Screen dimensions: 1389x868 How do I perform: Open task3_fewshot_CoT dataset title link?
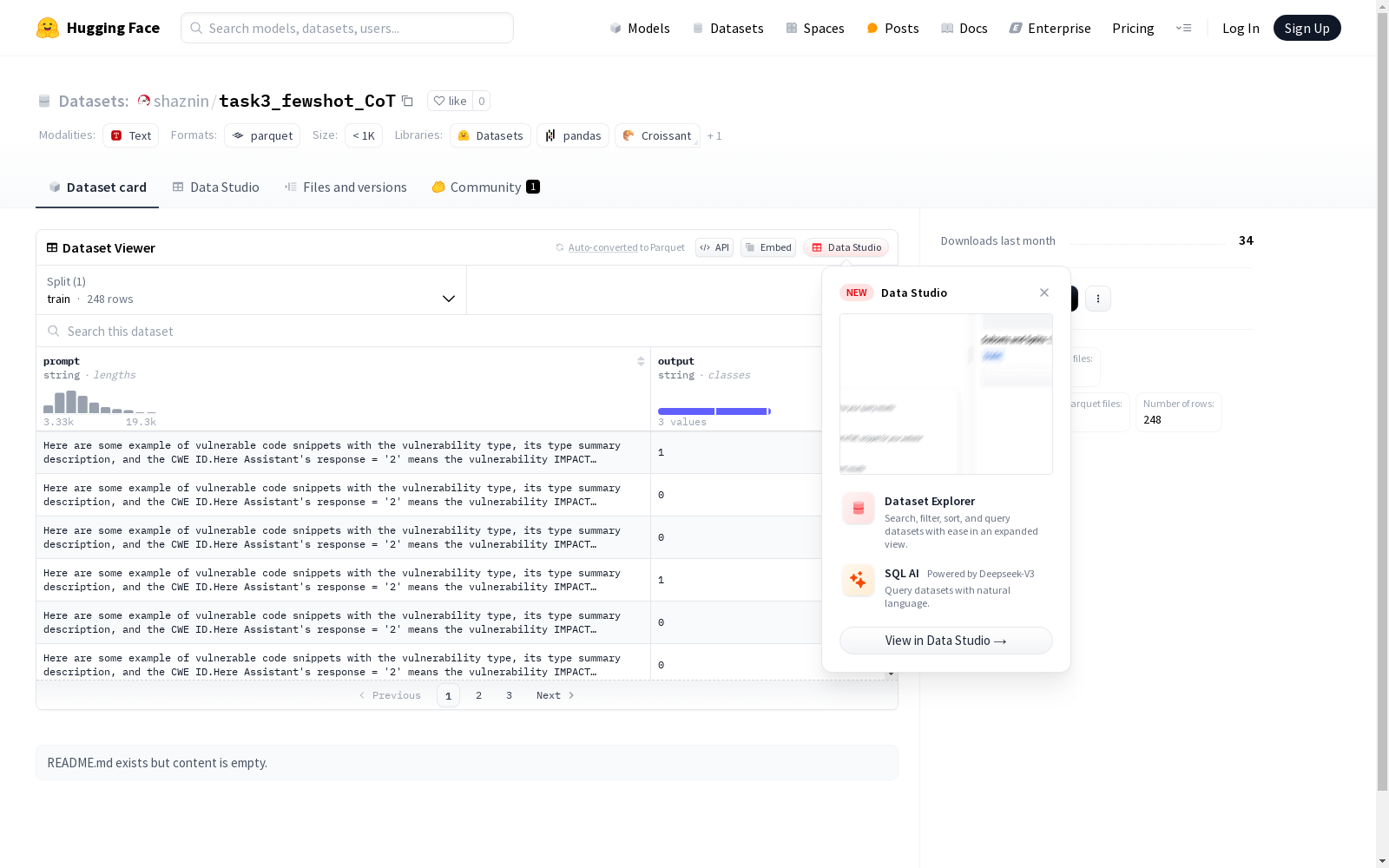point(307,101)
